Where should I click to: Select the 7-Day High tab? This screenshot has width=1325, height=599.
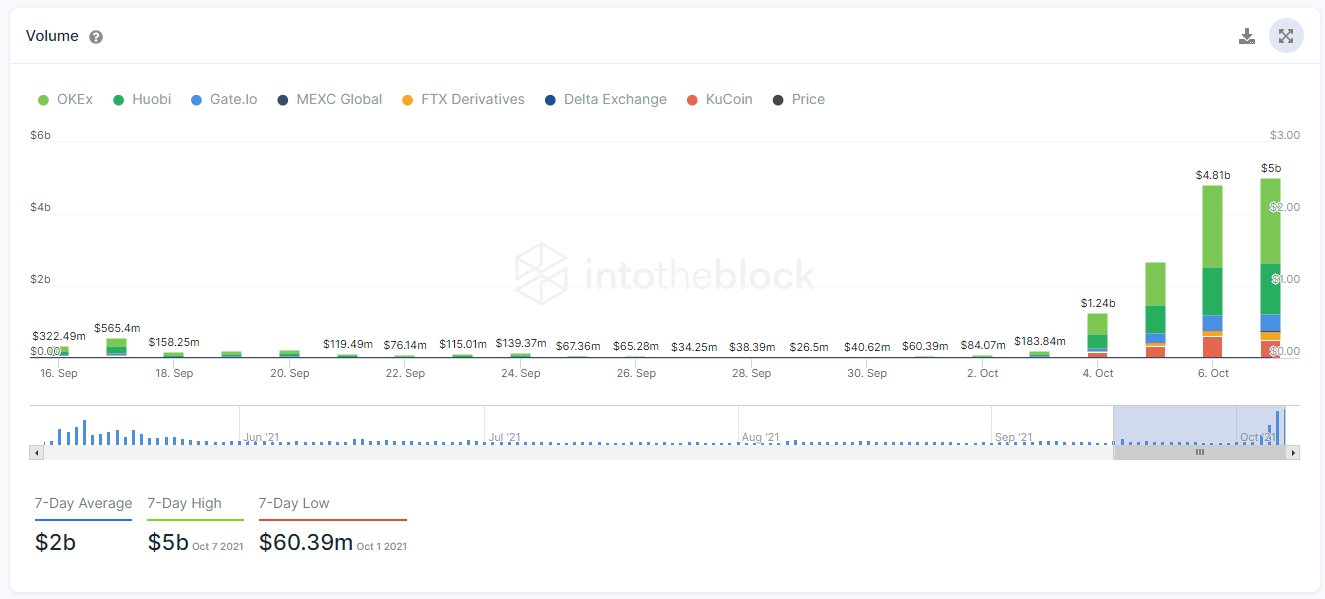click(x=184, y=503)
